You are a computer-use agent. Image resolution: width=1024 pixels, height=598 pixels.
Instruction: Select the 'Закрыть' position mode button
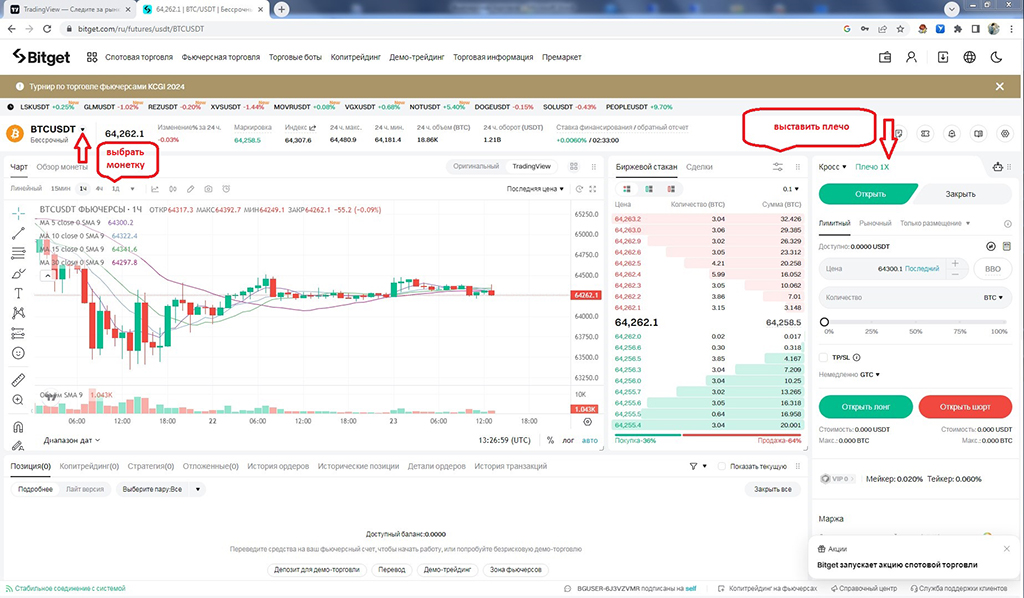pos(961,194)
